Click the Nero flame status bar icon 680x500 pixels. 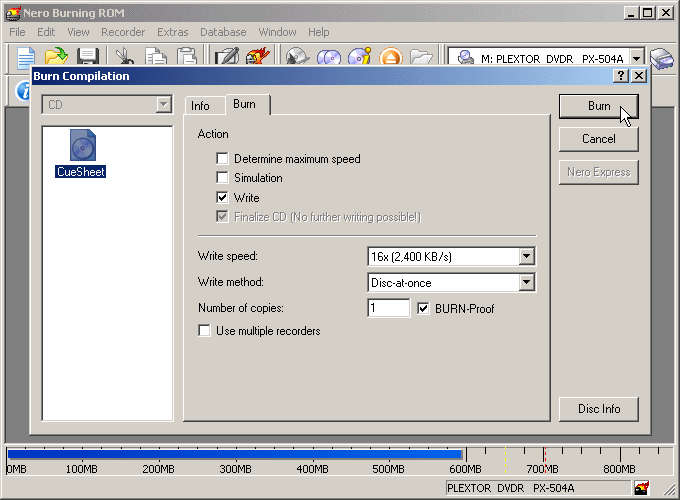[641, 488]
